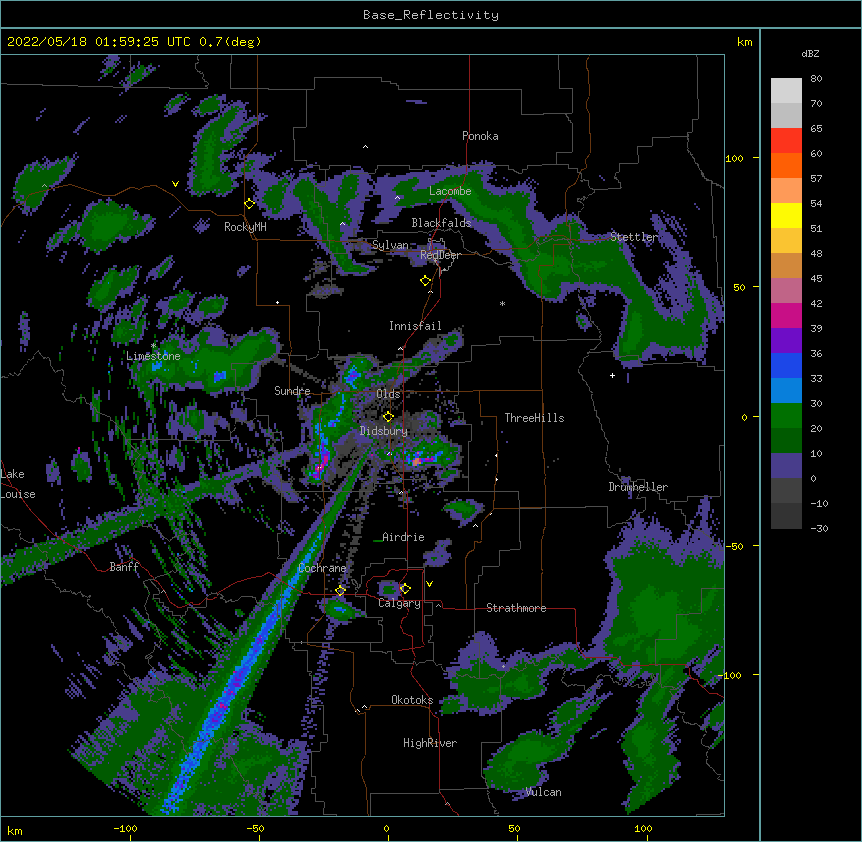This screenshot has width=862, height=842.
Task: Click the HighRiver label
Action: point(430,743)
